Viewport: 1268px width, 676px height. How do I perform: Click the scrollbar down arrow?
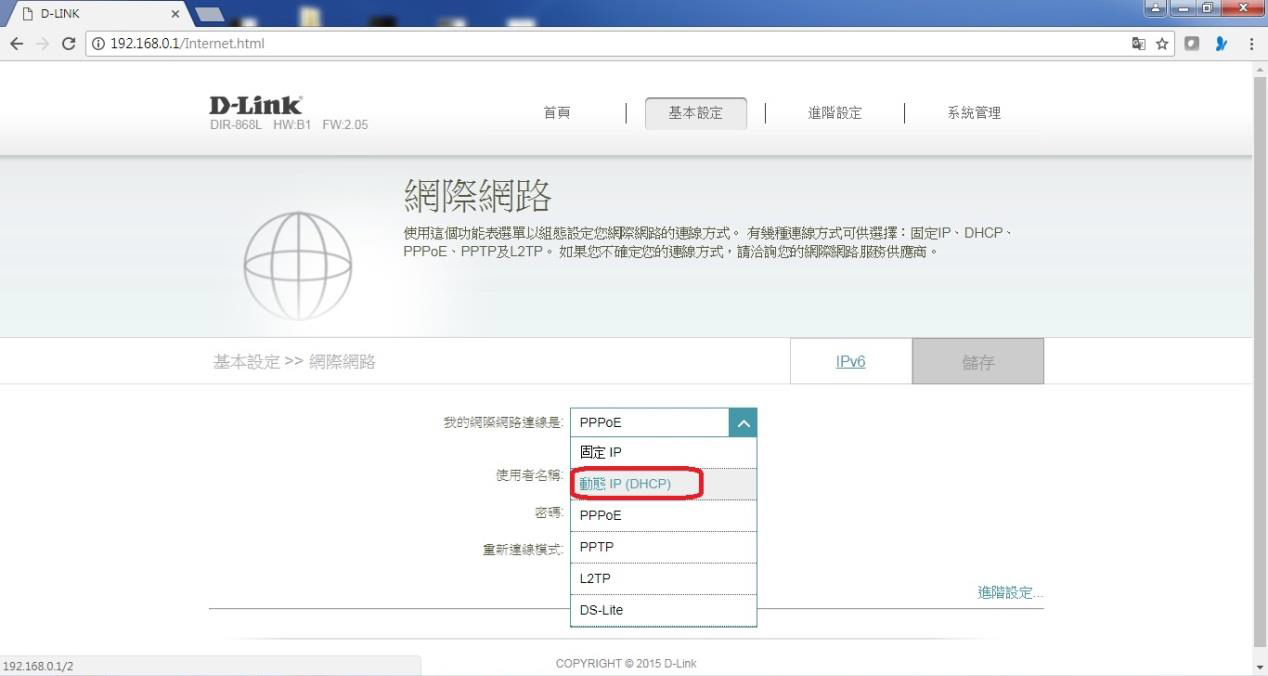tap(1259, 666)
